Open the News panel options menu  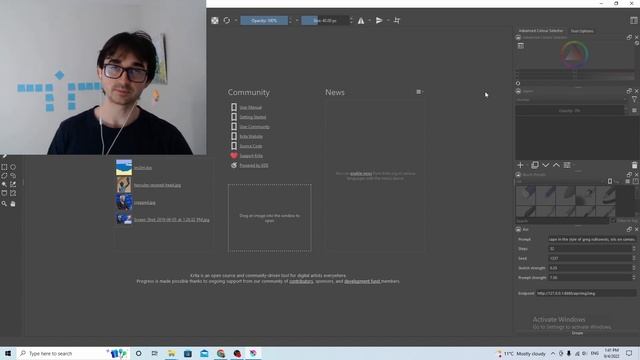[x=419, y=92]
